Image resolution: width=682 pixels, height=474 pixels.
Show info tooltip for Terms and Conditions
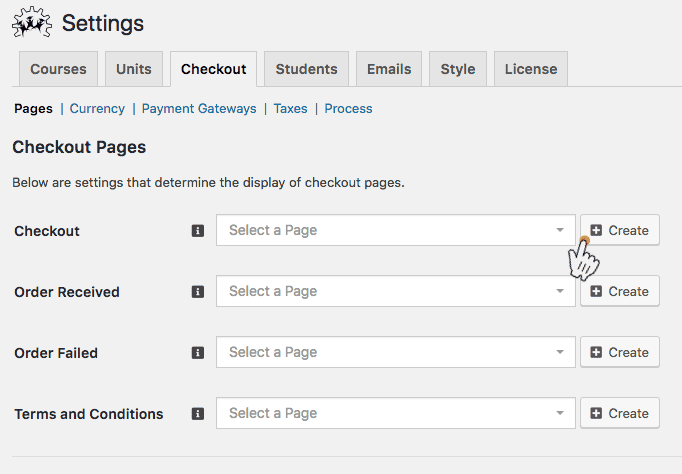198,413
